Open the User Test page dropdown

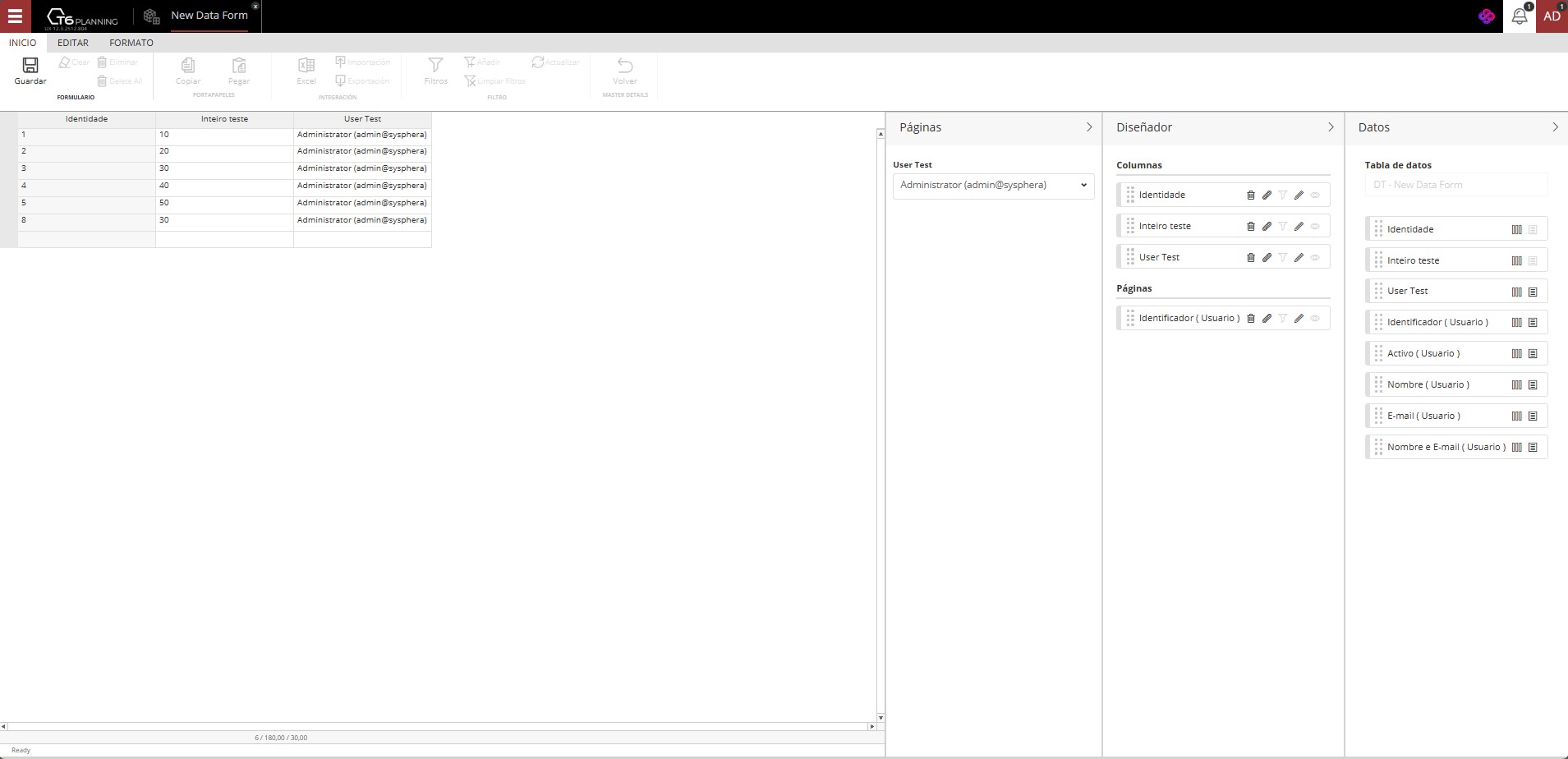tap(993, 186)
